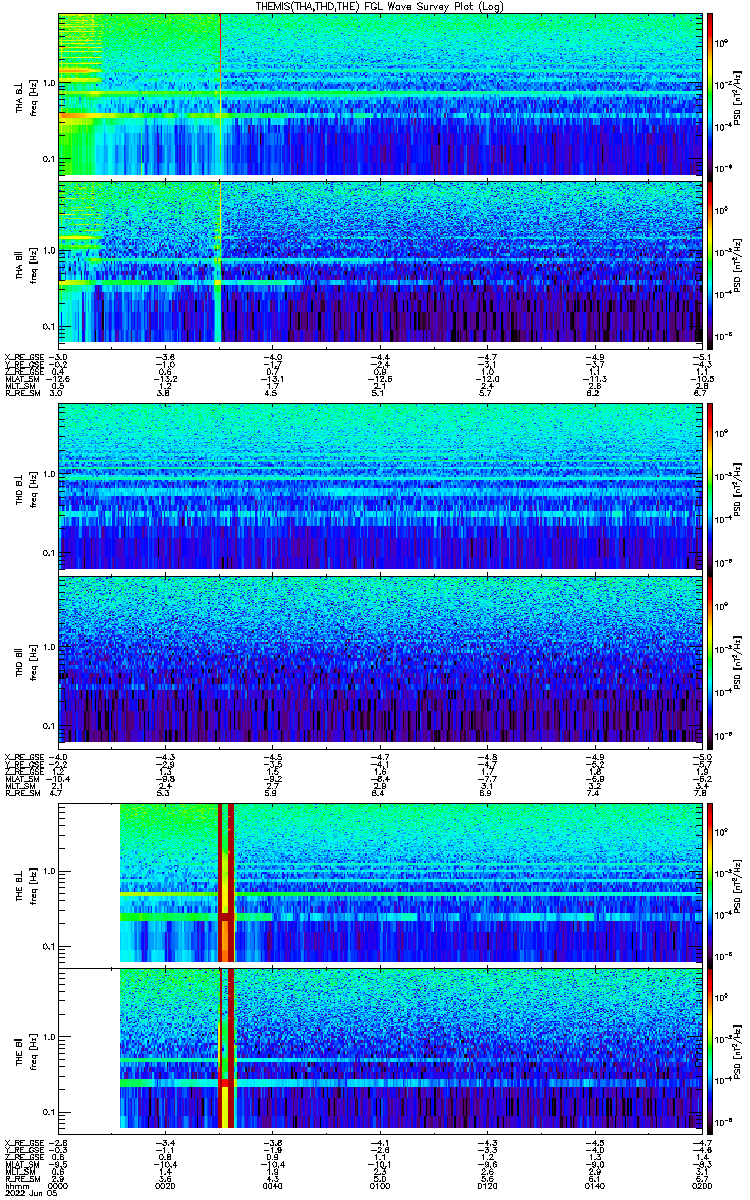The width and height of the screenshot is (750, 1200).
Task: Click the '0020' time tick label
Action: (165, 1184)
